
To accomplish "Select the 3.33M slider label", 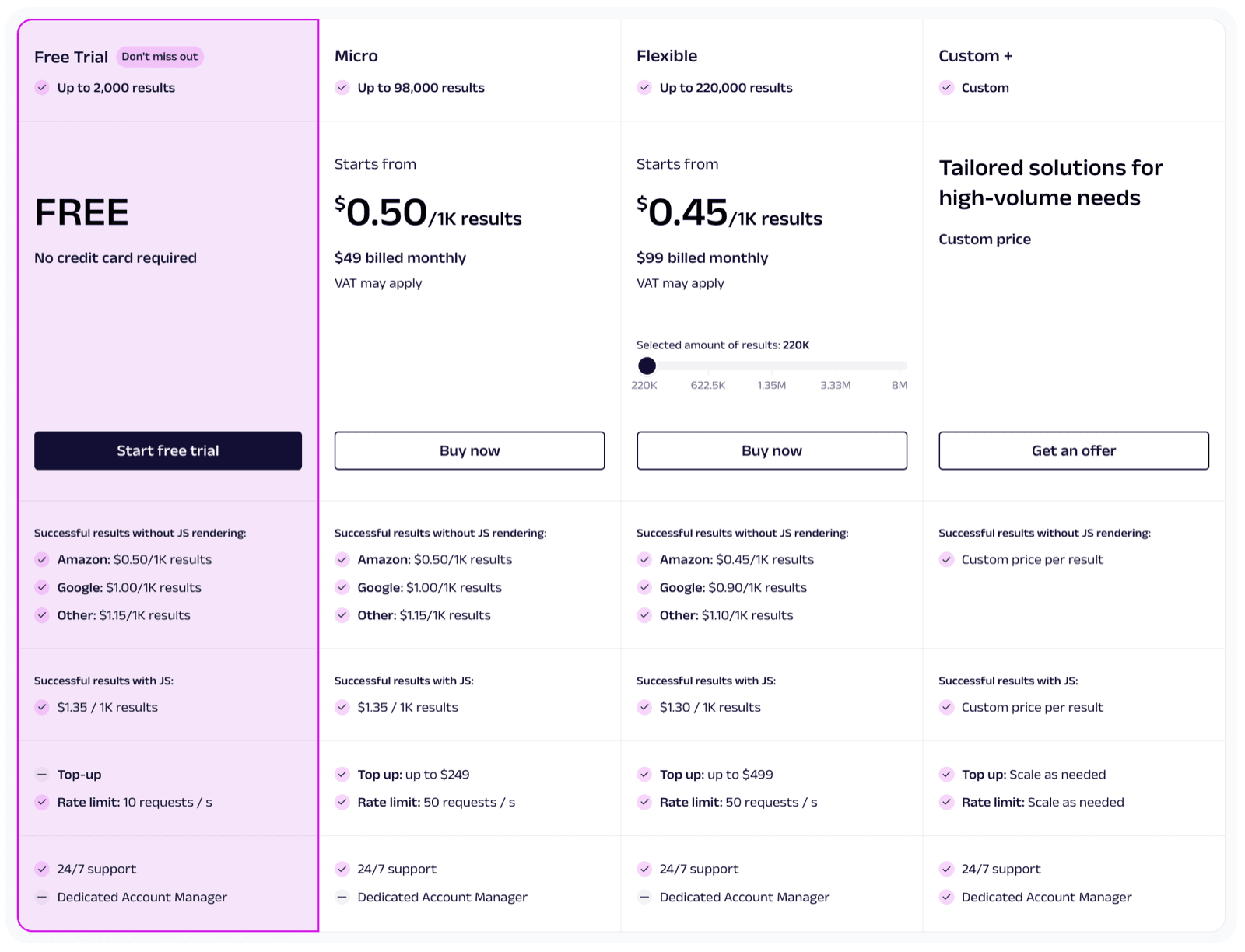I will (836, 385).
